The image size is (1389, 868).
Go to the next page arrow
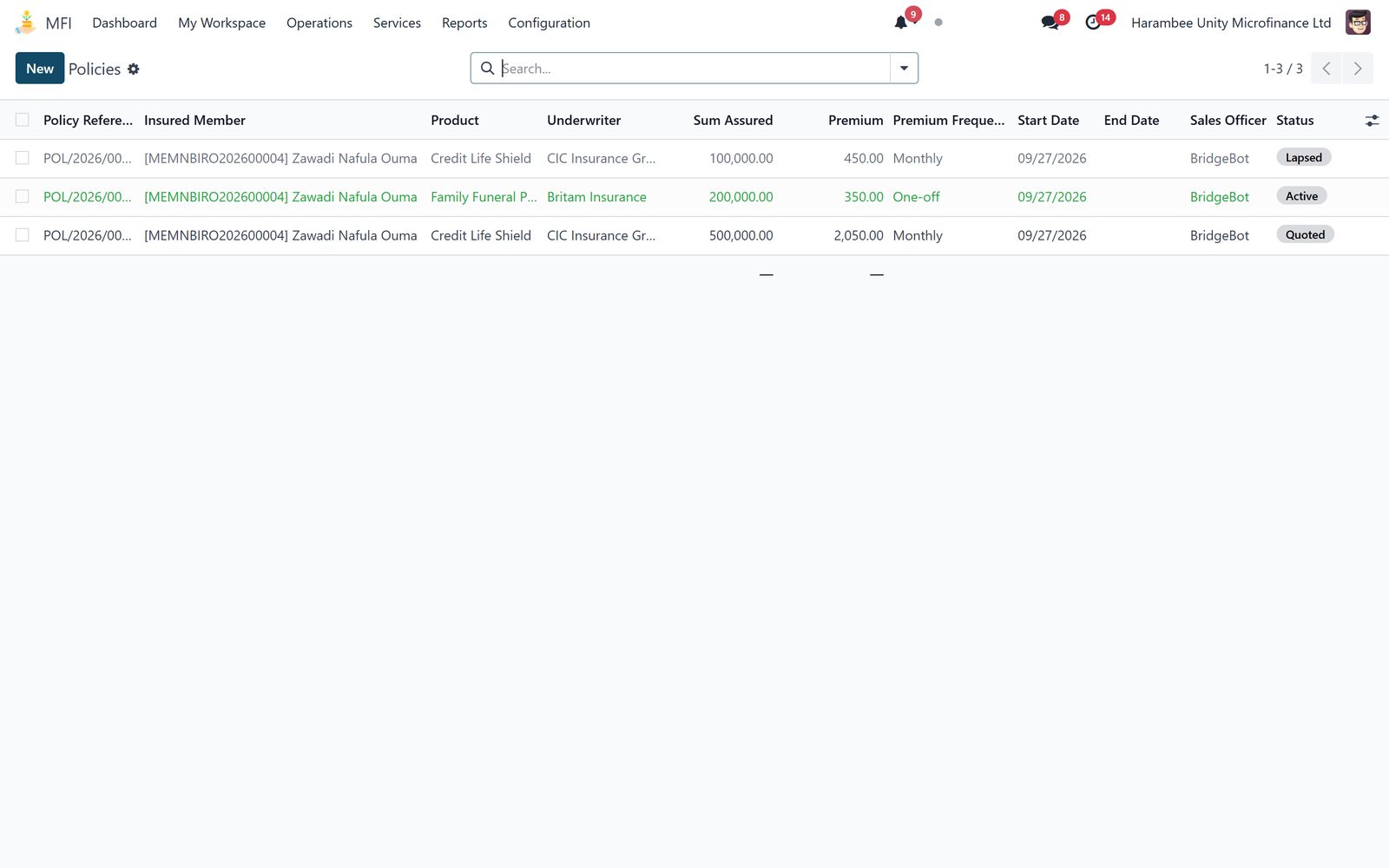tap(1358, 69)
